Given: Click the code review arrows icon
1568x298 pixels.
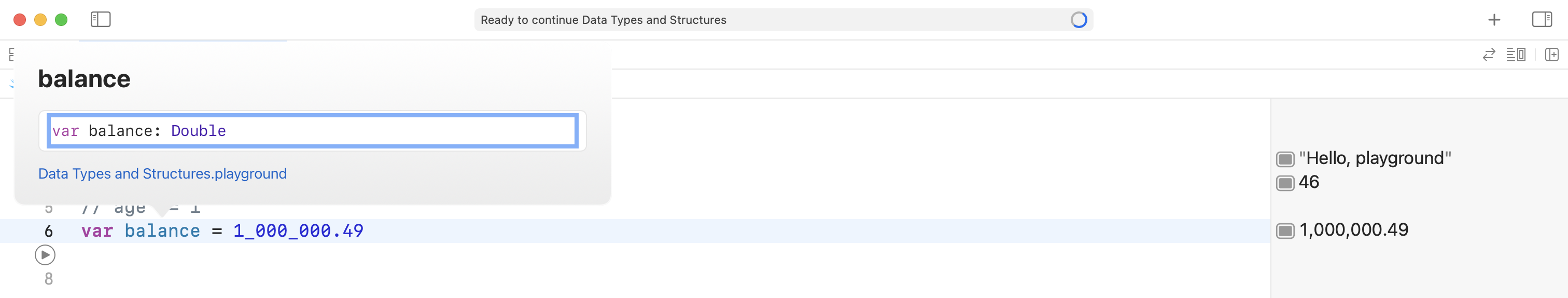Looking at the screenshot, I should tap(1488, 55).
